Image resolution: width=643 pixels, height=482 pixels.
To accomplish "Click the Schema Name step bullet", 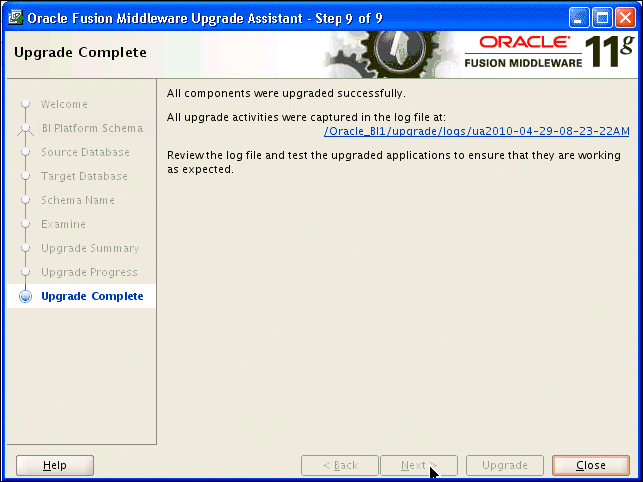I will (25, 200).
